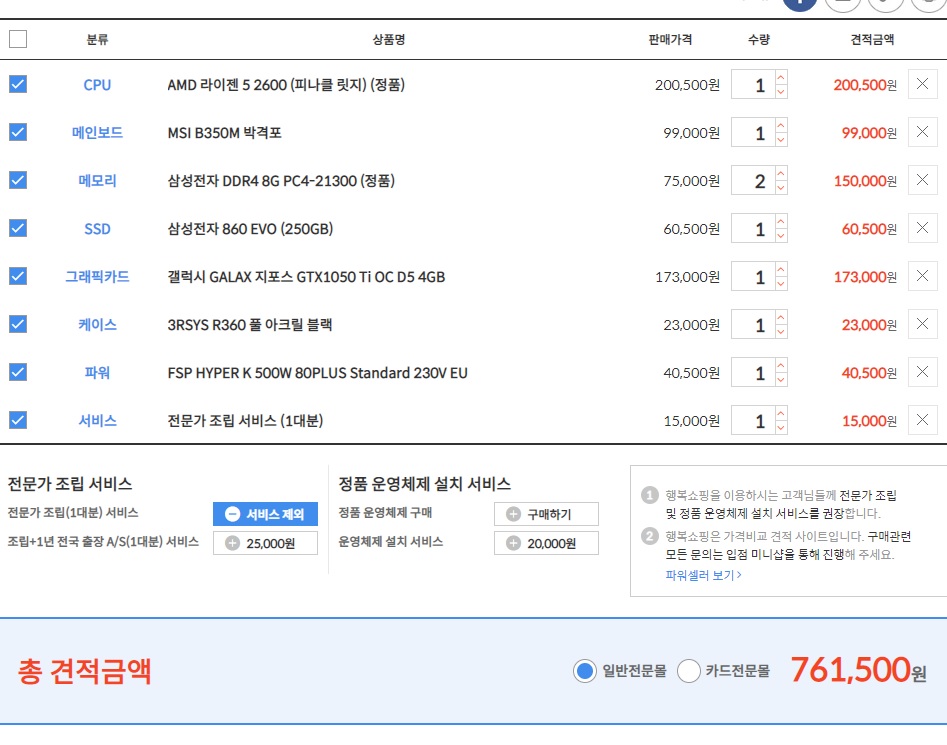Open the SSD category link
Viewport: 947px width, 745px height.
coord(97,228)
